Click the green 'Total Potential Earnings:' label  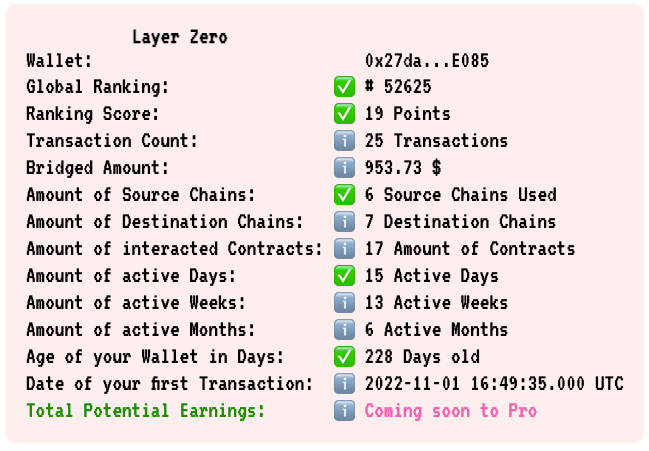coord(145,411)
